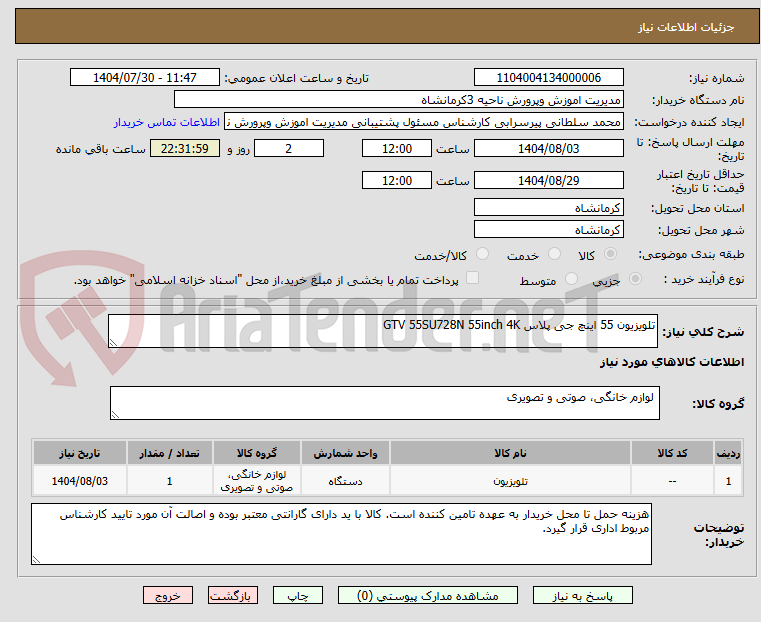Click the response deadline time 12:00 field
This screenshot has height=622, width=761.
click(397, 148)
